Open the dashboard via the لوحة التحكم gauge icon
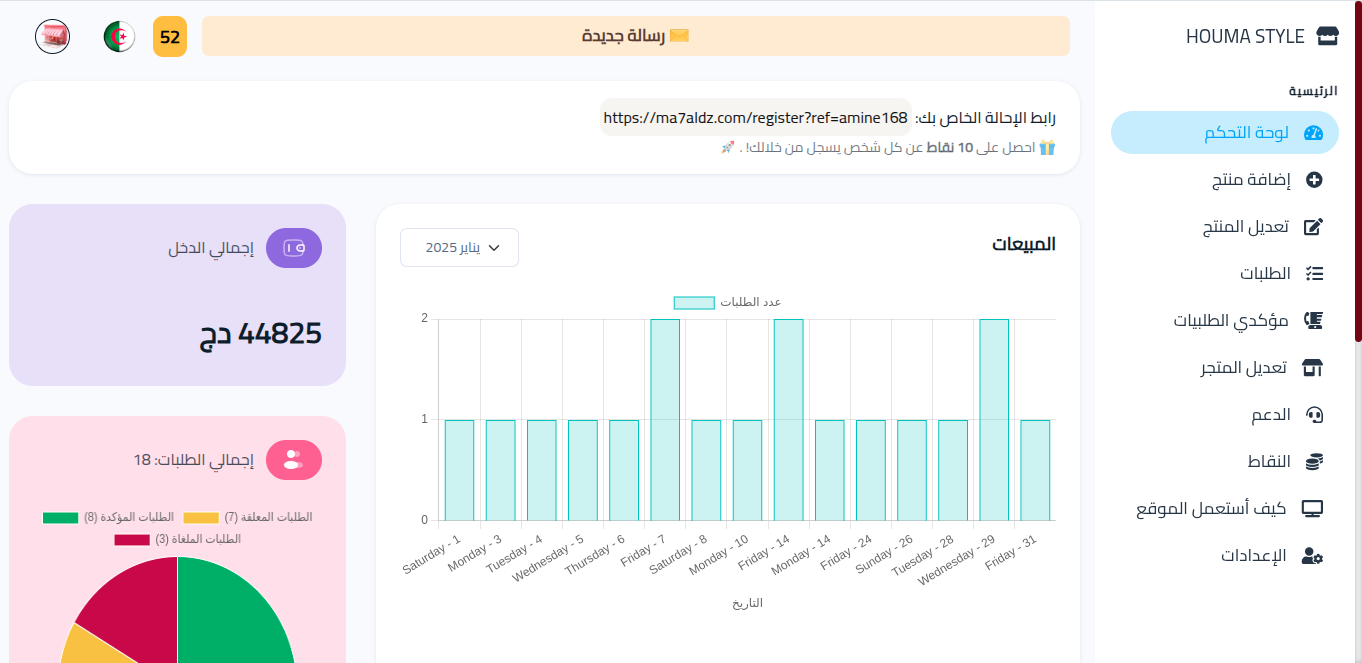The image size is (1362, 663). [1314, 133]
